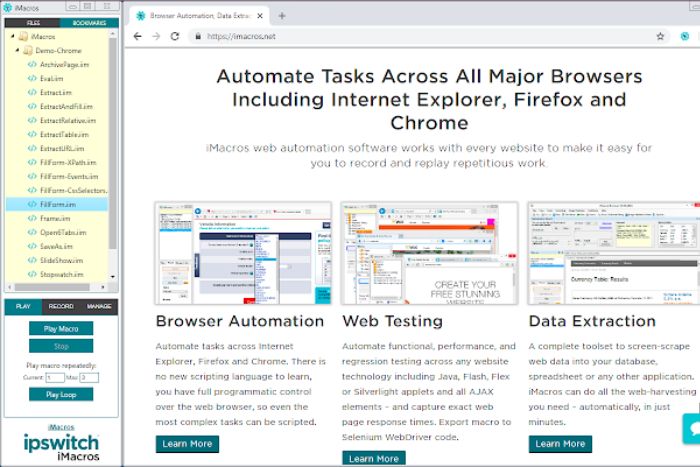
Task: Click the browser back arrow
Action: click(x=138, y=36)
